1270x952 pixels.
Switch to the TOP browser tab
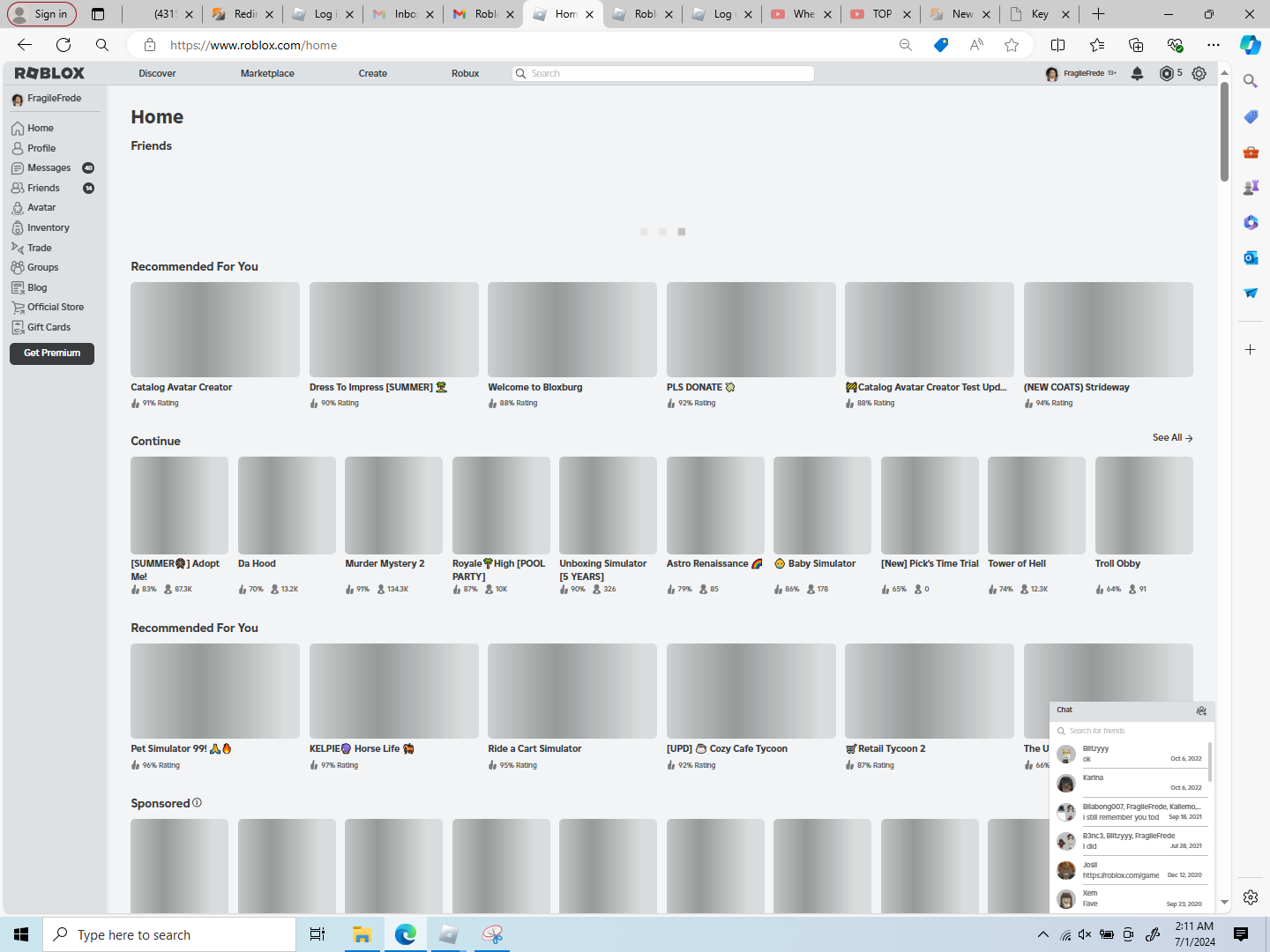pos(880,14)
